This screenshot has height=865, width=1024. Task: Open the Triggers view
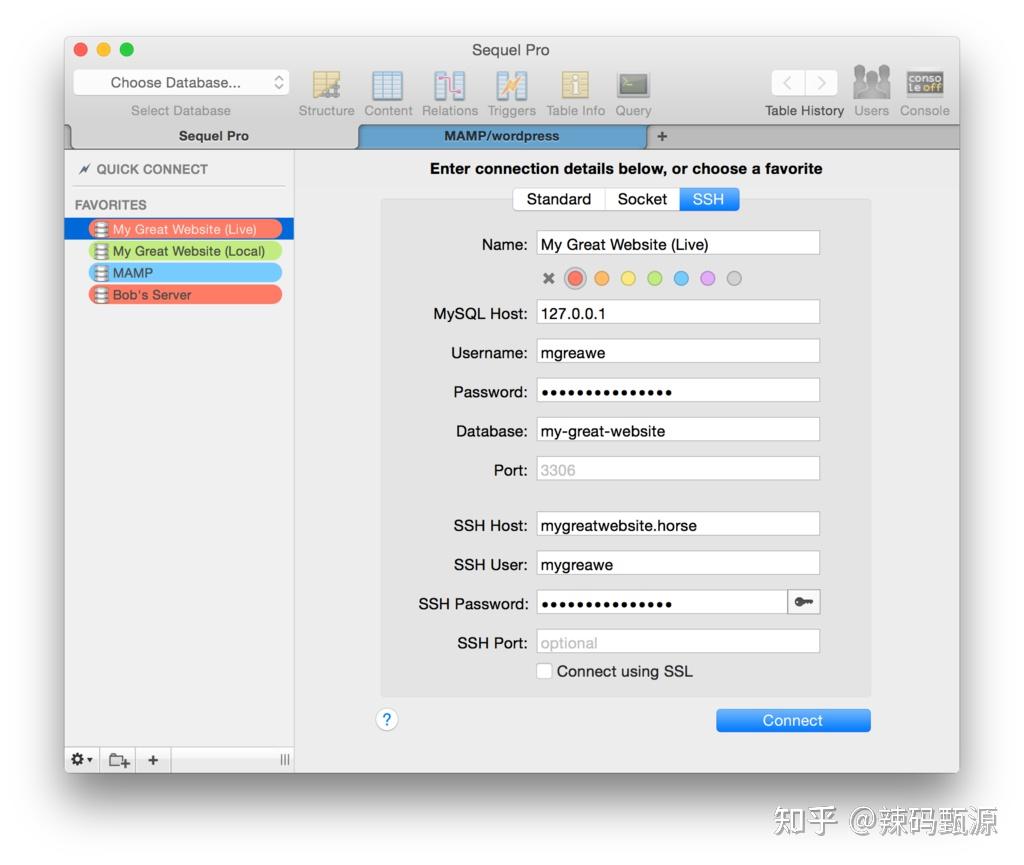[x=511, y=94]
